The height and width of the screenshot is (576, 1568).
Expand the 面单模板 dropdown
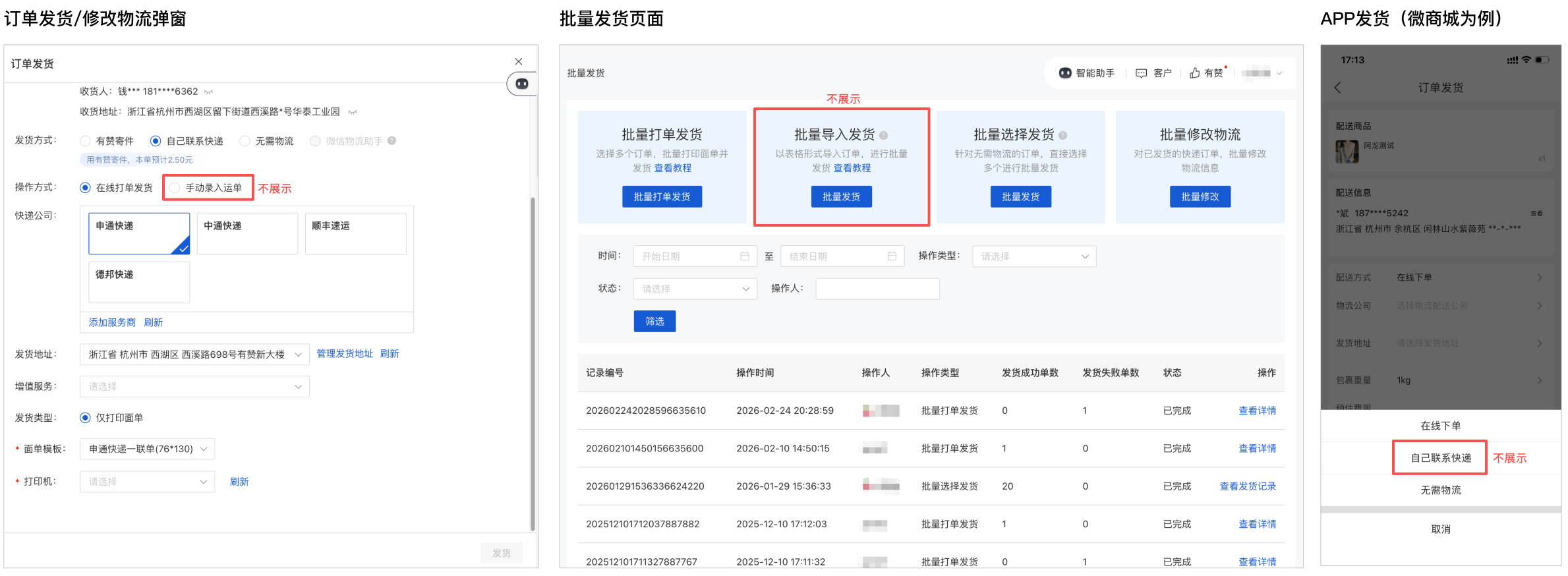(x=147, y=449)
